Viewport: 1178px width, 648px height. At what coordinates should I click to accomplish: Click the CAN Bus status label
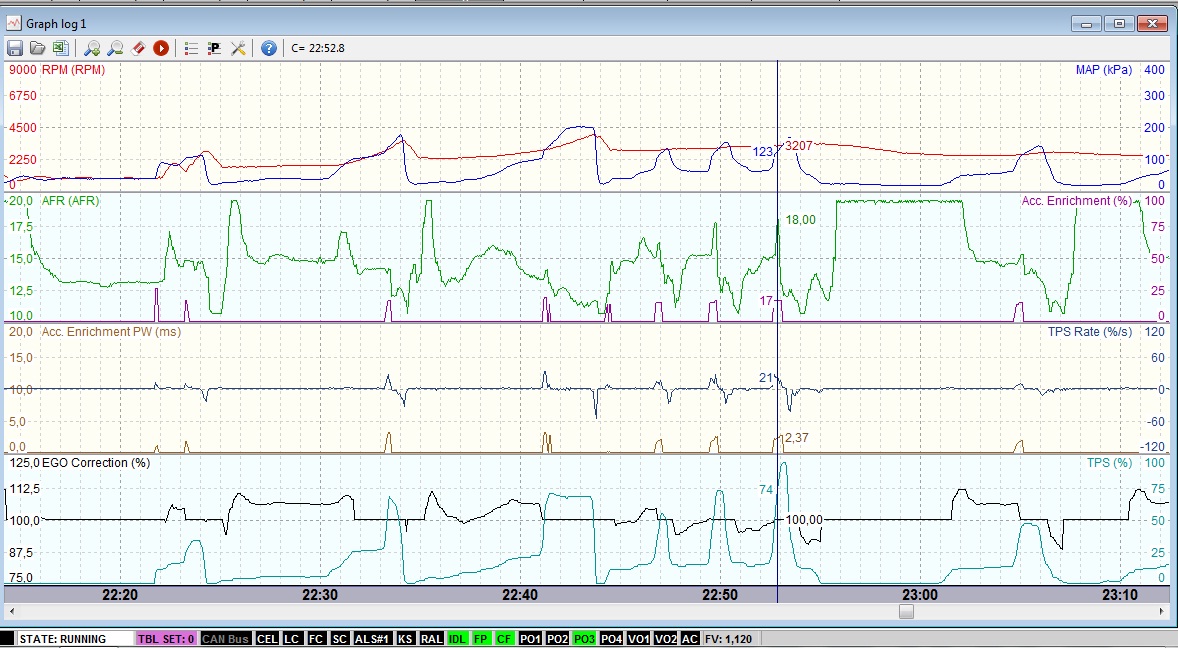(224, 639)
